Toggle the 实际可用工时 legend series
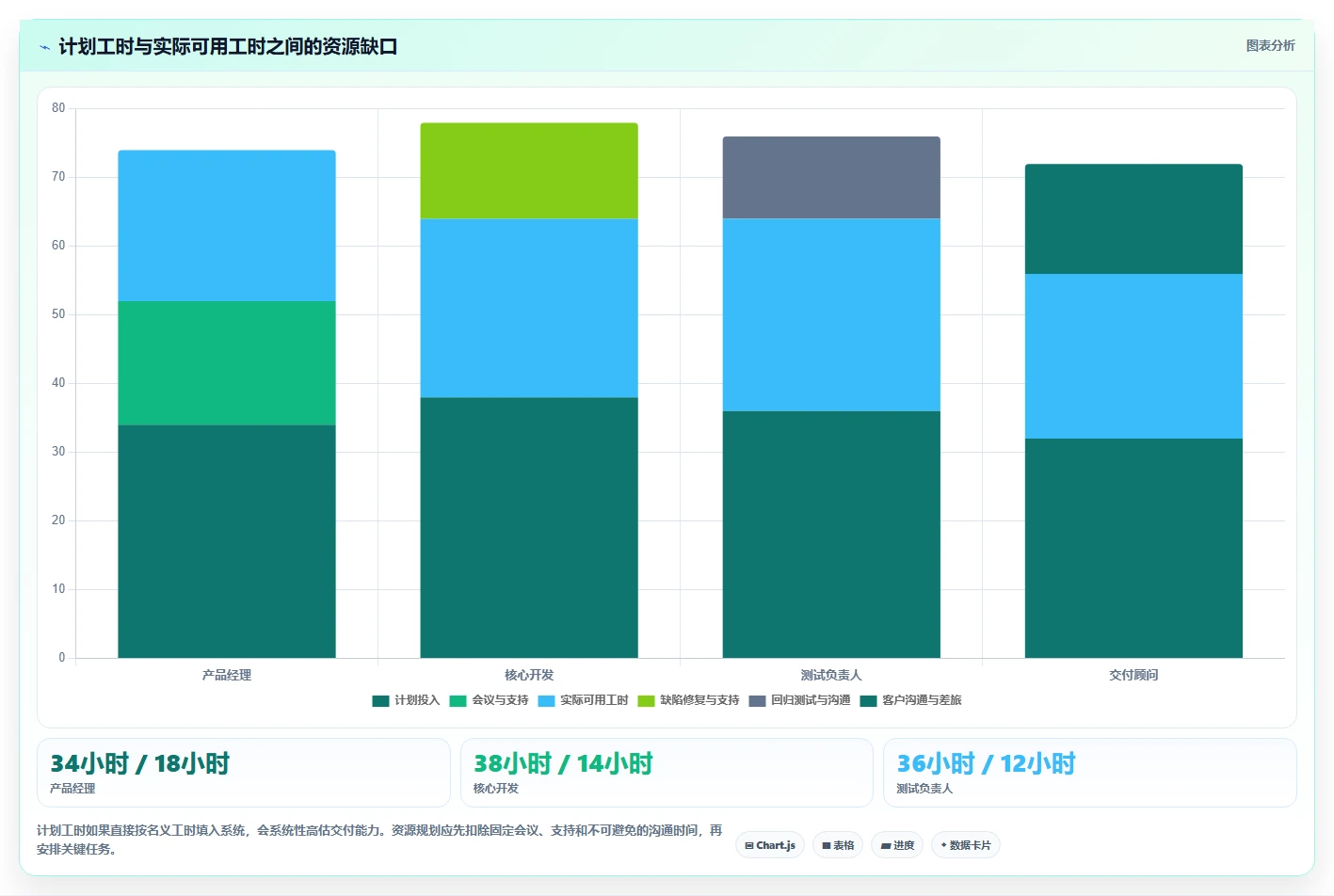 [583, 700]
